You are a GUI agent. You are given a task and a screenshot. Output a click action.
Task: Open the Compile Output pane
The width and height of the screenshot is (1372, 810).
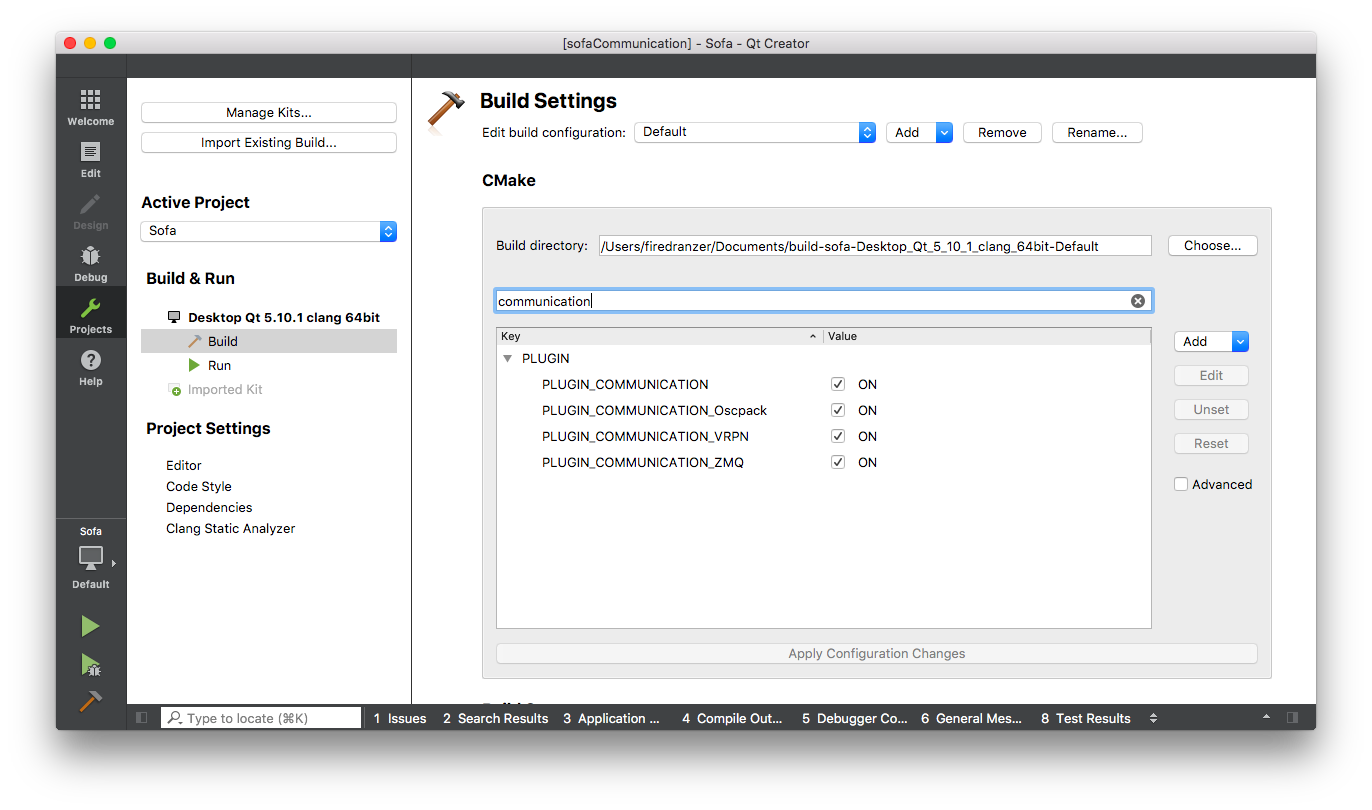point(732,718)
